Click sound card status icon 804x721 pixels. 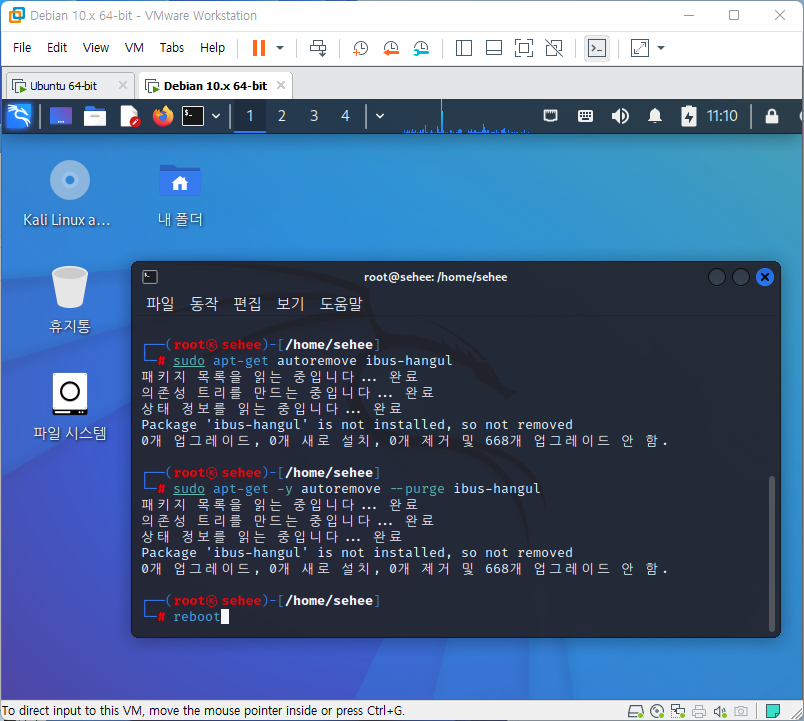point(720,711)
